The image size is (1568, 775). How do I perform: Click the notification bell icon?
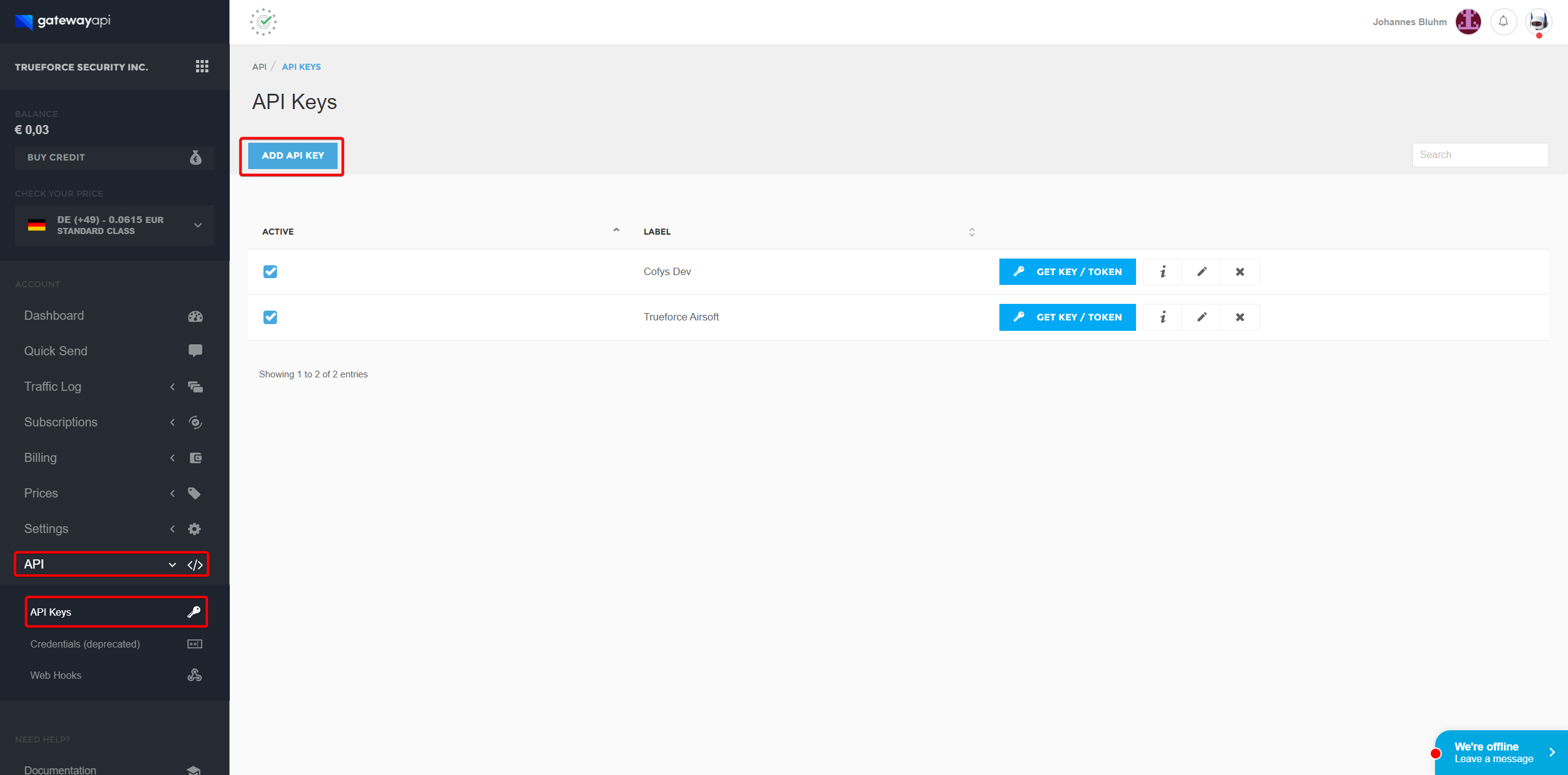click(1503, 22)
